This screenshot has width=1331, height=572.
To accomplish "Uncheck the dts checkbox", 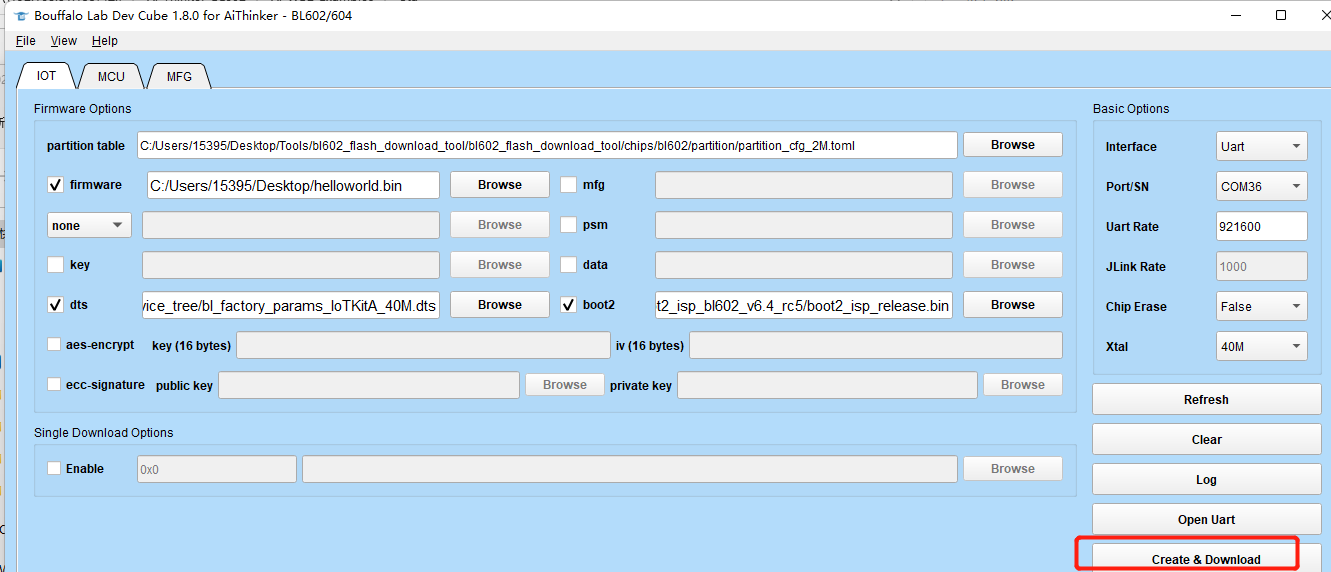I will click(55, 305).
